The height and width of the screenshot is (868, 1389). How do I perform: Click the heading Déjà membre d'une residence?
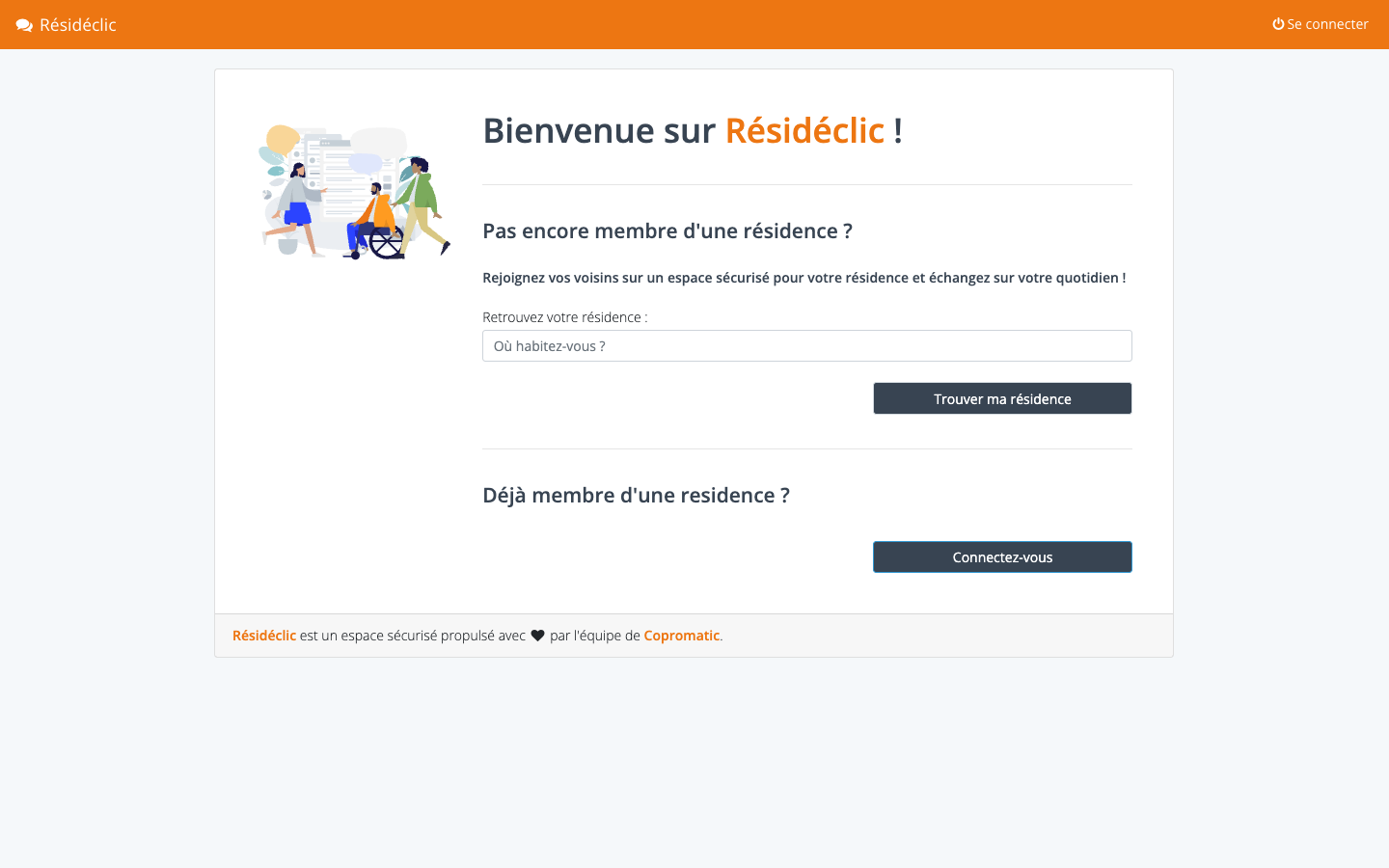(x=636, y=495)
